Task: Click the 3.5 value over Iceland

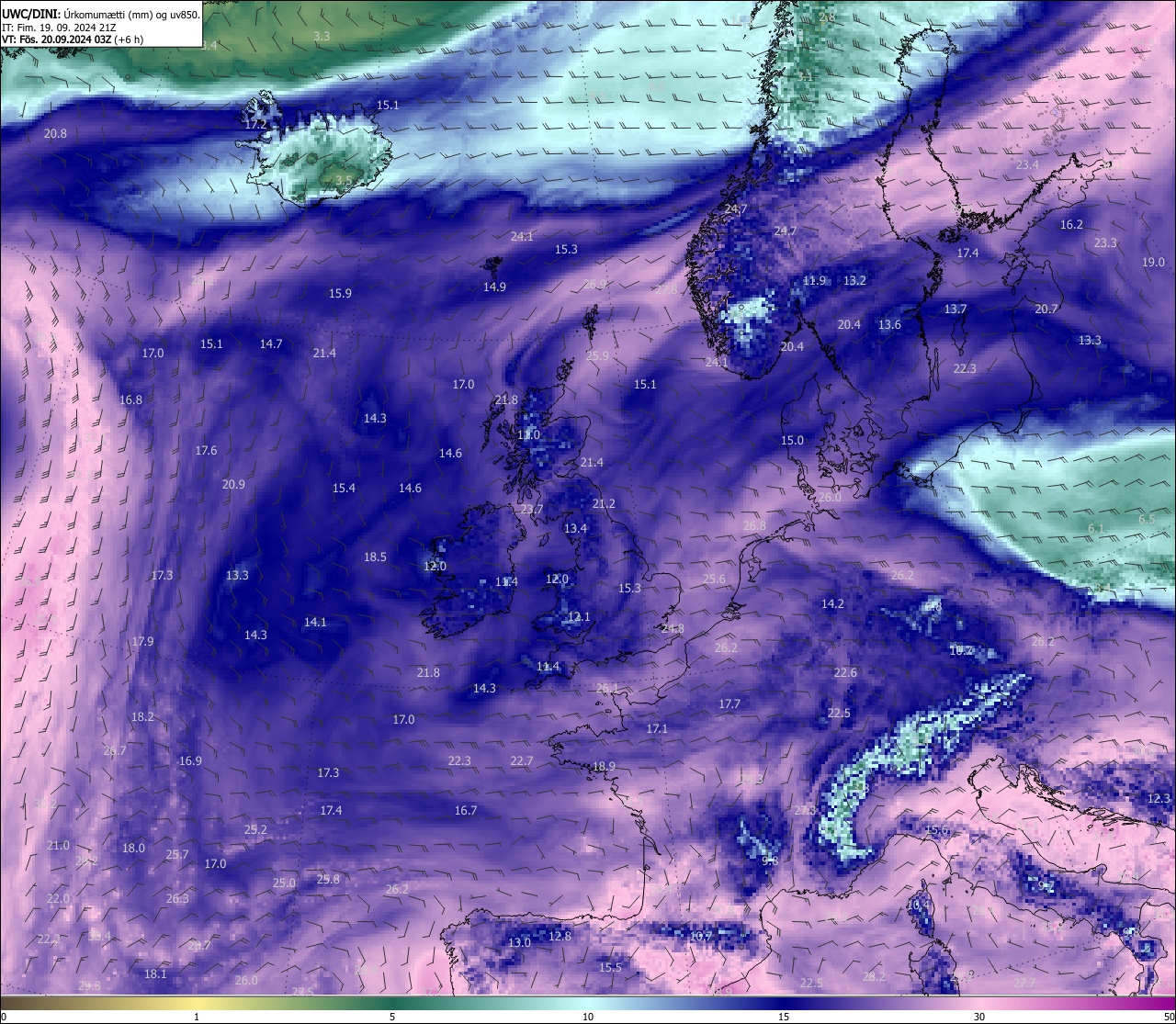Action: 344,180
